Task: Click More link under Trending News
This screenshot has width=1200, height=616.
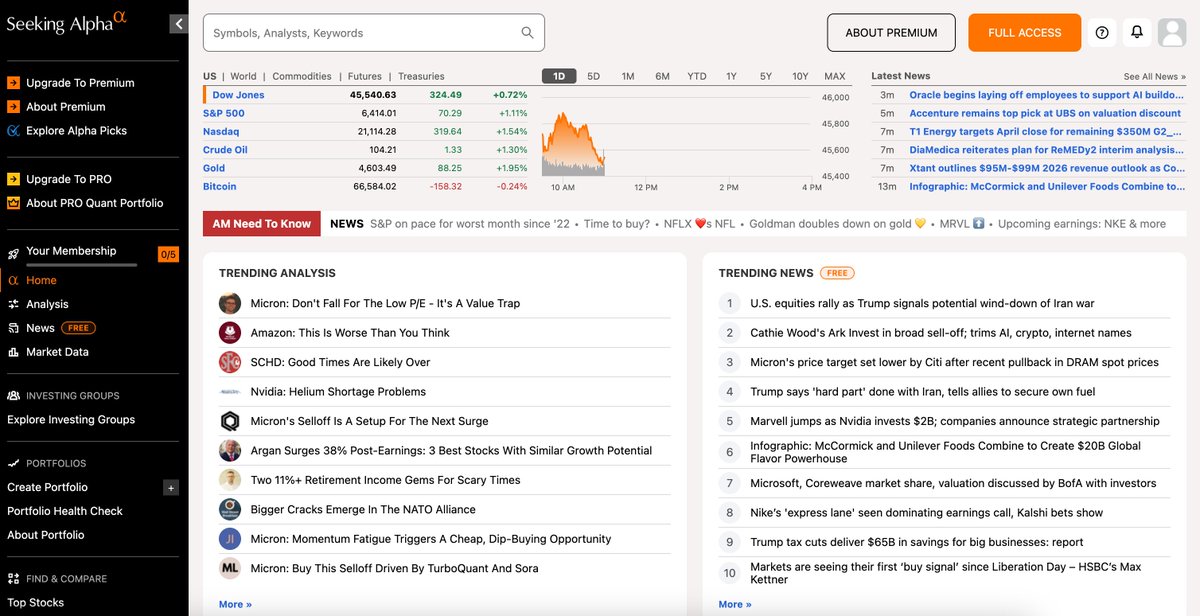Action: 735,604
